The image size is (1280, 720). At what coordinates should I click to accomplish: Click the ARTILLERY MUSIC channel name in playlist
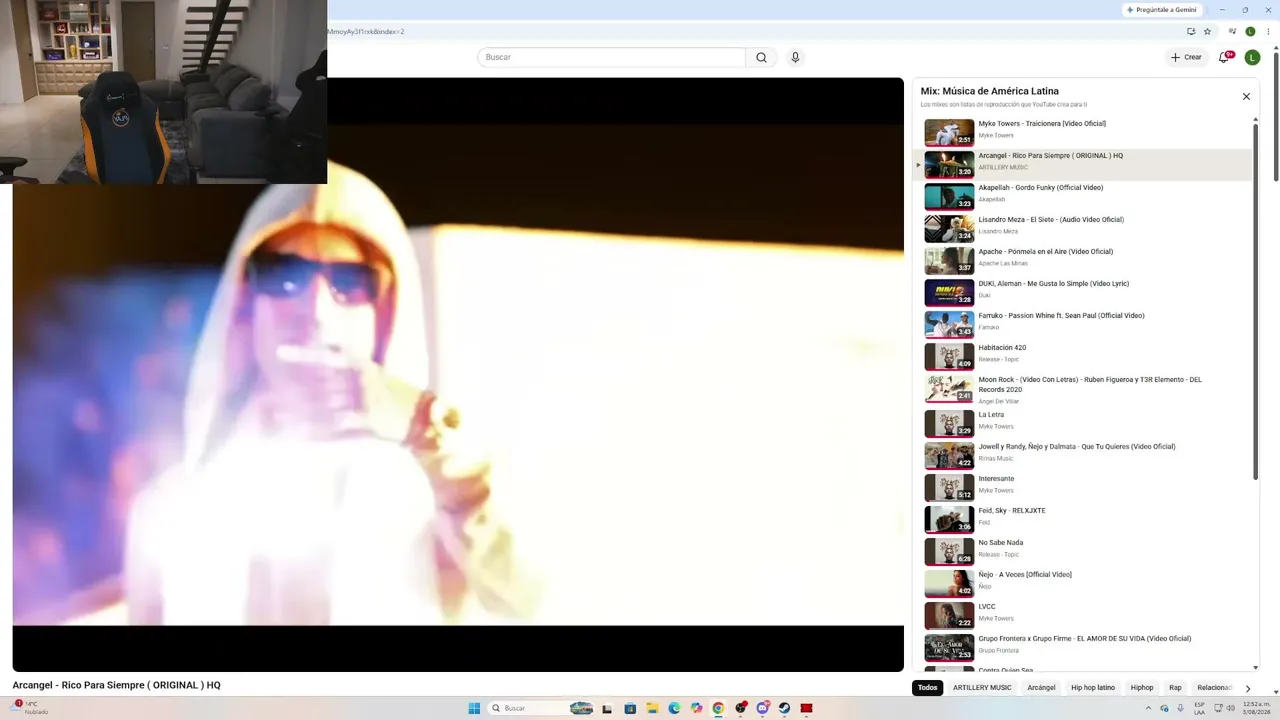click(x=1003, y=167)
